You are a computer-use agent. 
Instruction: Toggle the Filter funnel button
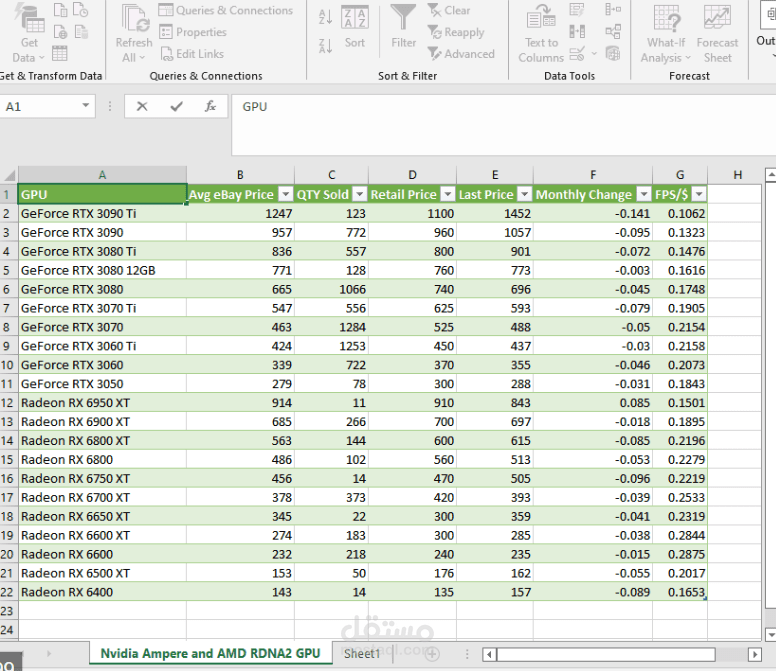[403, 27]
